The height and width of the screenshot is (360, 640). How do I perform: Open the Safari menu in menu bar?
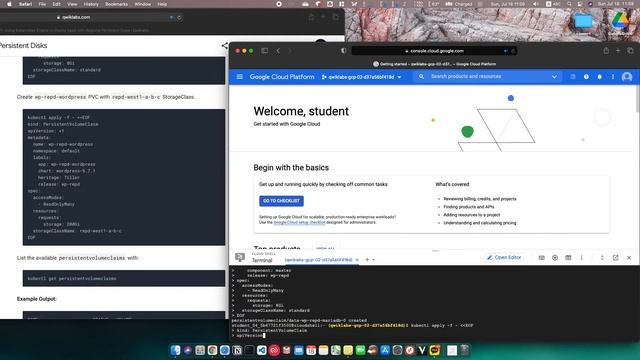25,4
